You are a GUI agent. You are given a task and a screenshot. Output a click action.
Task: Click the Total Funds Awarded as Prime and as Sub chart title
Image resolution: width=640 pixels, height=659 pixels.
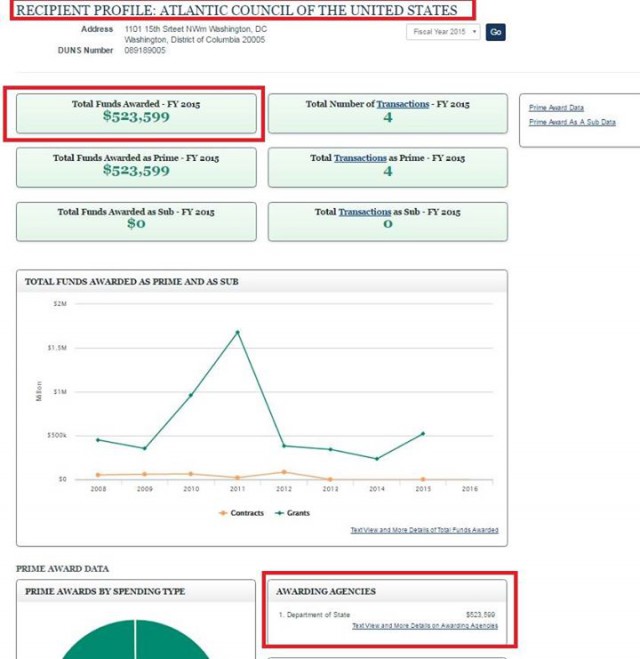click(x=132, y=282)
